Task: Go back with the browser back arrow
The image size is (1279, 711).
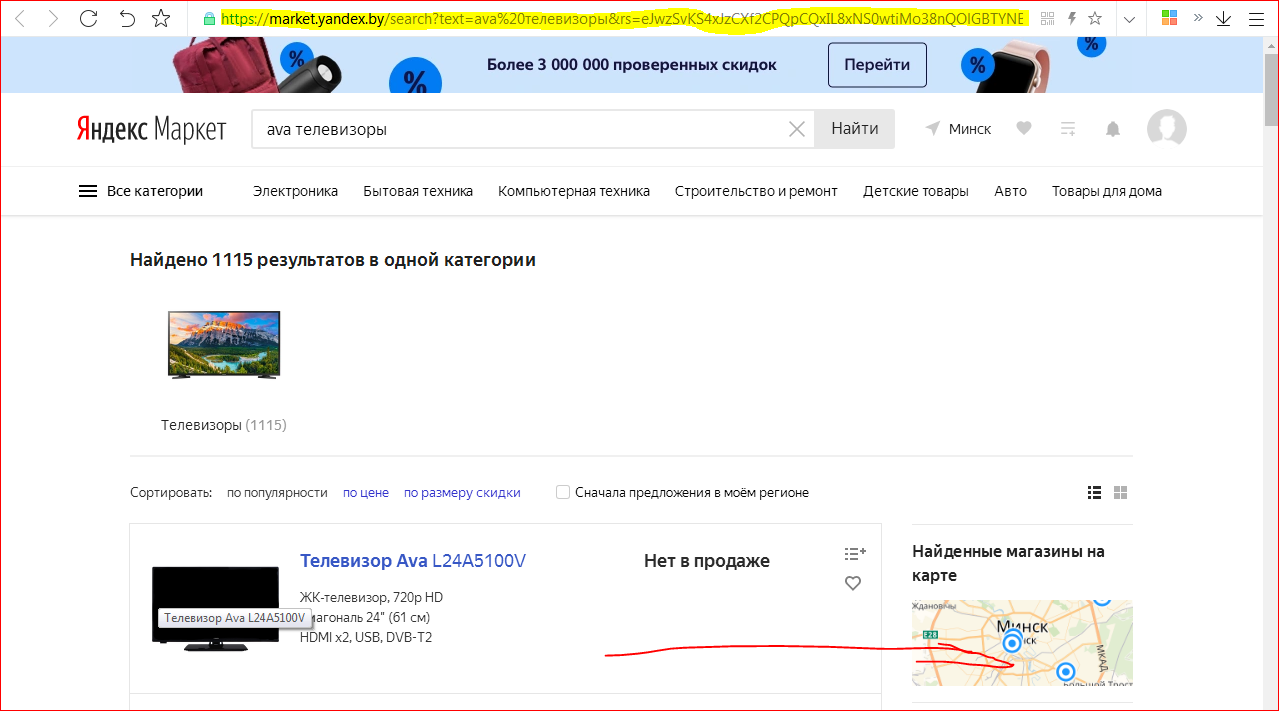Action: [20, 18]
